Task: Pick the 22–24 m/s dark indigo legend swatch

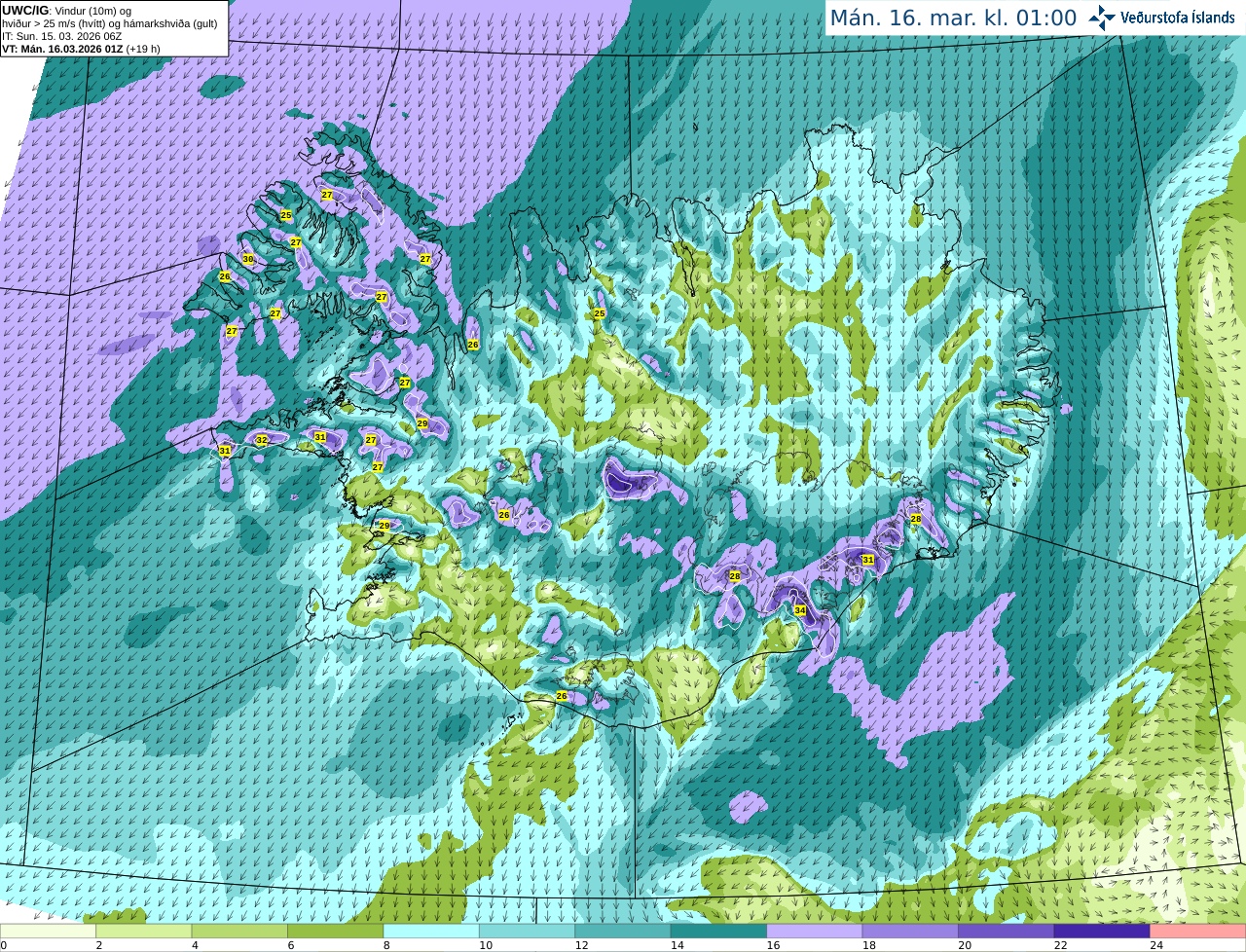Action: [x=1102, y=931]
